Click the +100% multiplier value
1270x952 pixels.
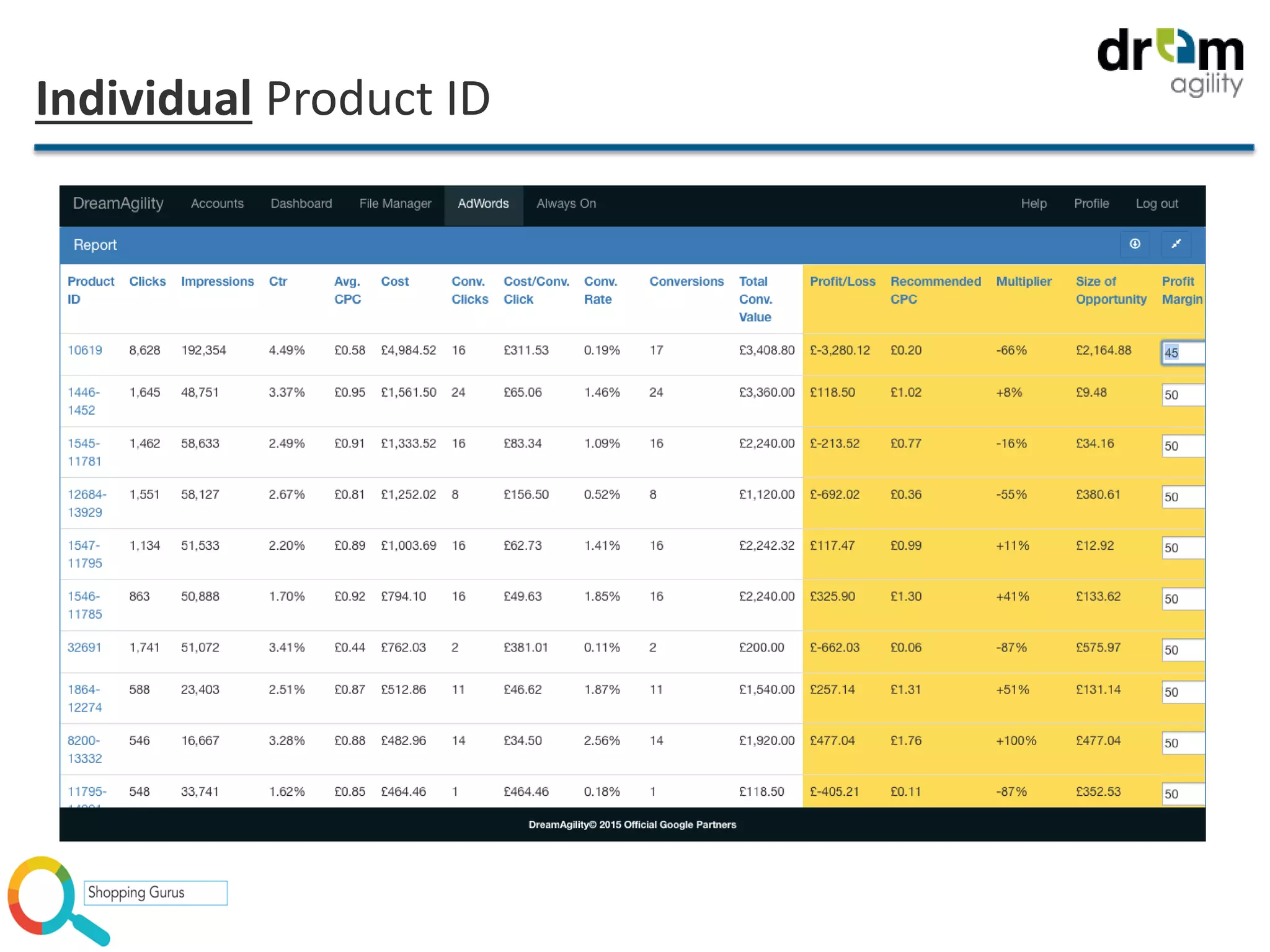point(1016,741)
